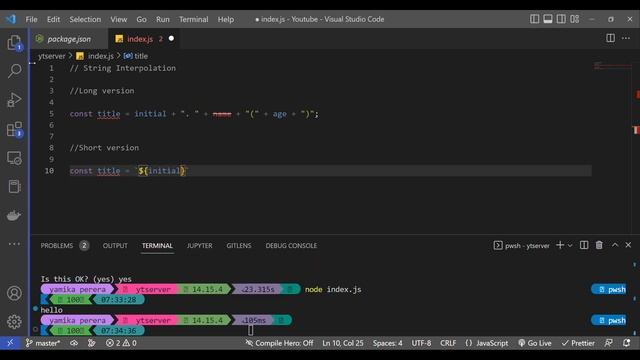
Task: Click ytserver in the breadcrumb
Action: coord(51,56)
